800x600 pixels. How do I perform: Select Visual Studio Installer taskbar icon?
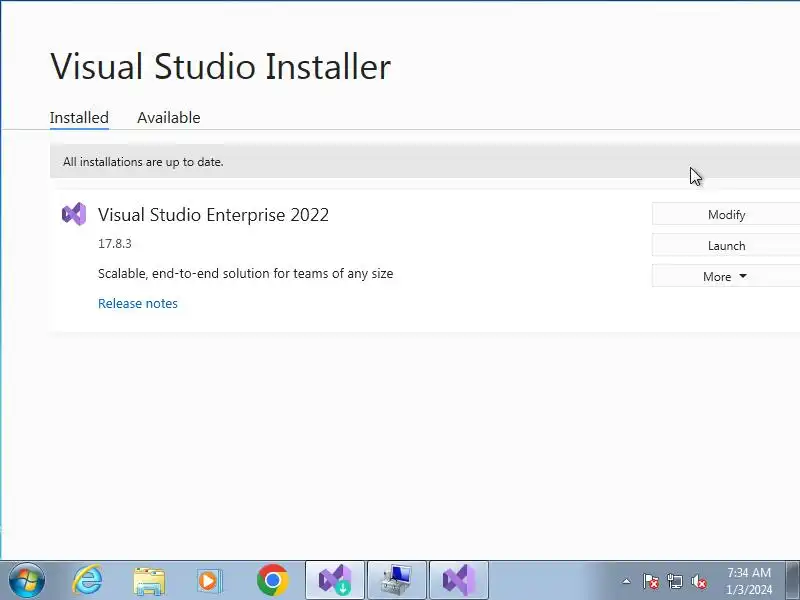pos(335,580)
